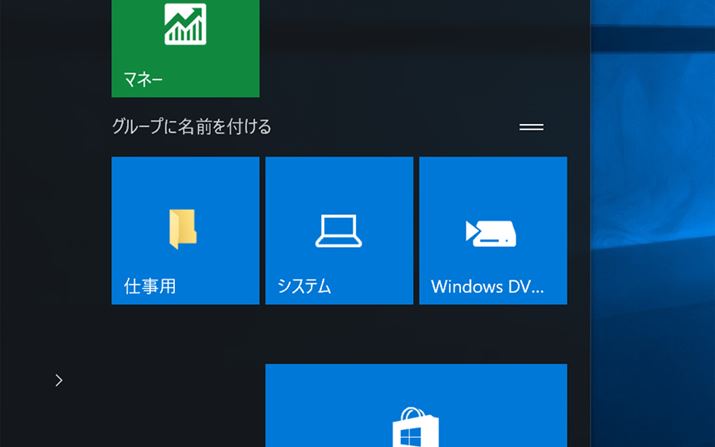Open the Store tile
The height and width of the screenshot is (447, 715).
(x=416, y=405)
